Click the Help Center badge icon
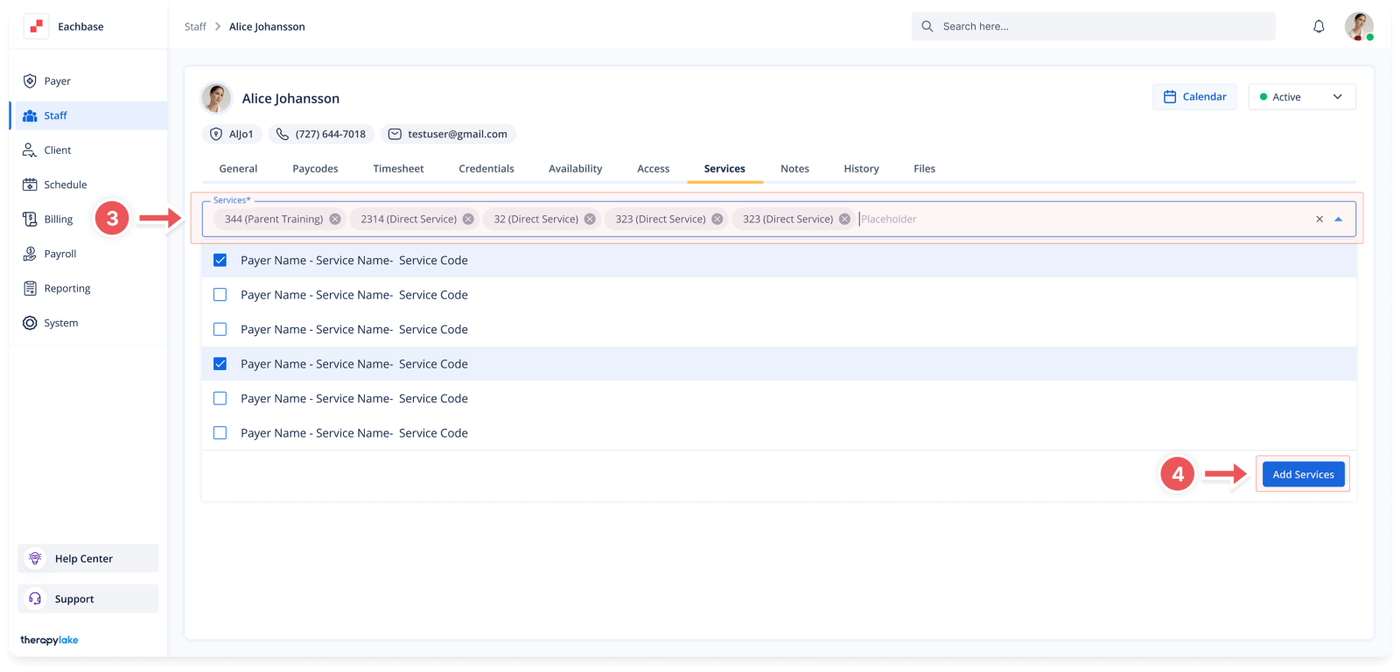This screenshot has width=1400, height=672. coord(35,558)
